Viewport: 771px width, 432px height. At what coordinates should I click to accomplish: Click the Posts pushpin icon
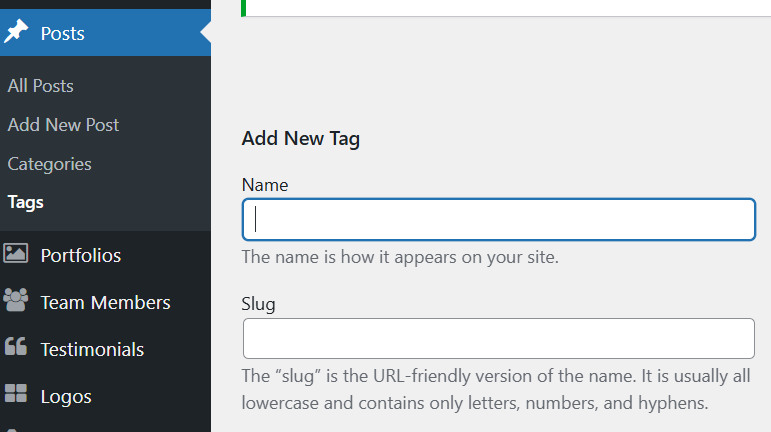[16, 33]
